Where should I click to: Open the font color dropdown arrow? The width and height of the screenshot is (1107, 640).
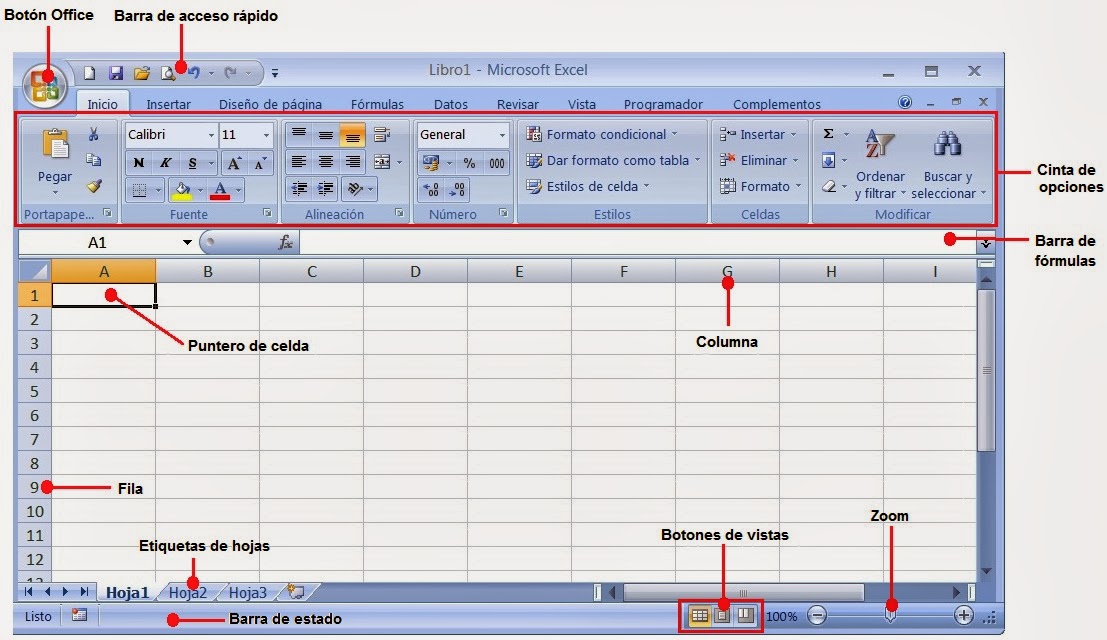click(237, 189)
